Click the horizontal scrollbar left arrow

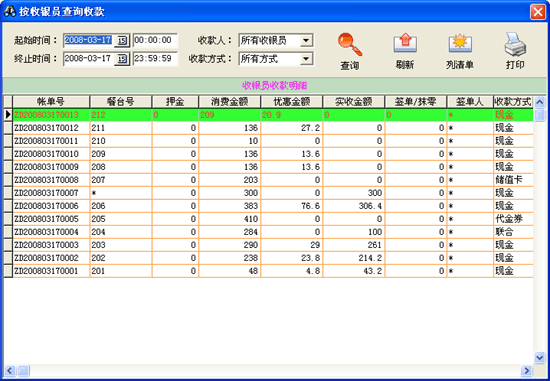(10, 370)
